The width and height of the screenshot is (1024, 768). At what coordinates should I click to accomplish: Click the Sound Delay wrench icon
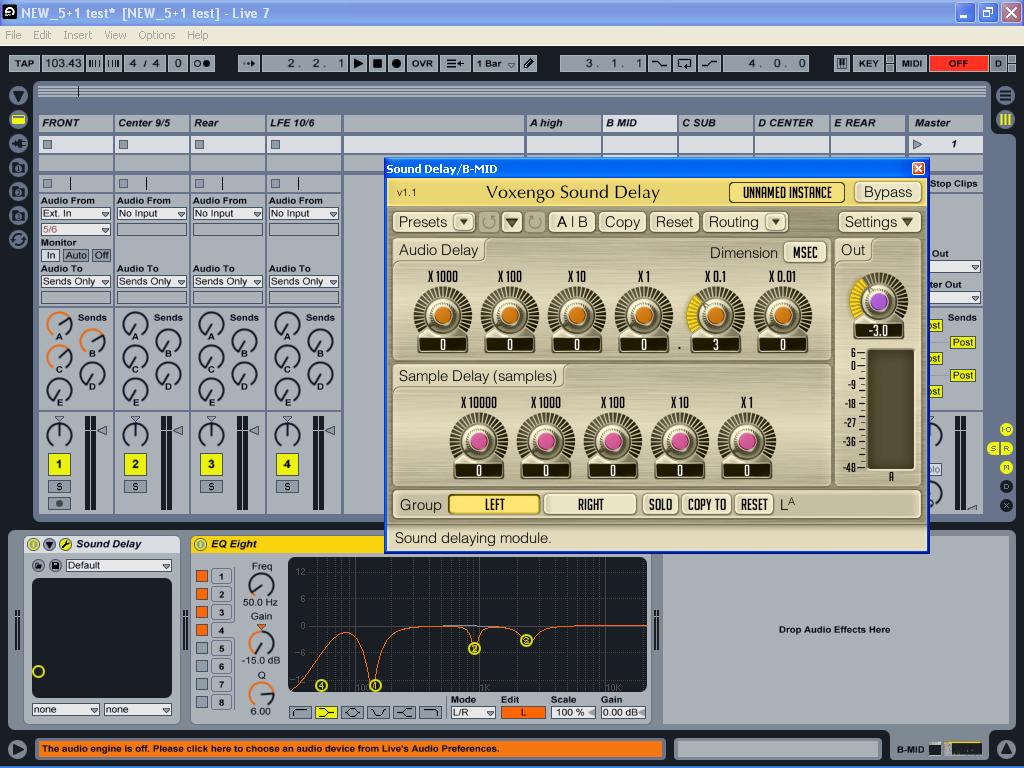click(x=65, y=544)
